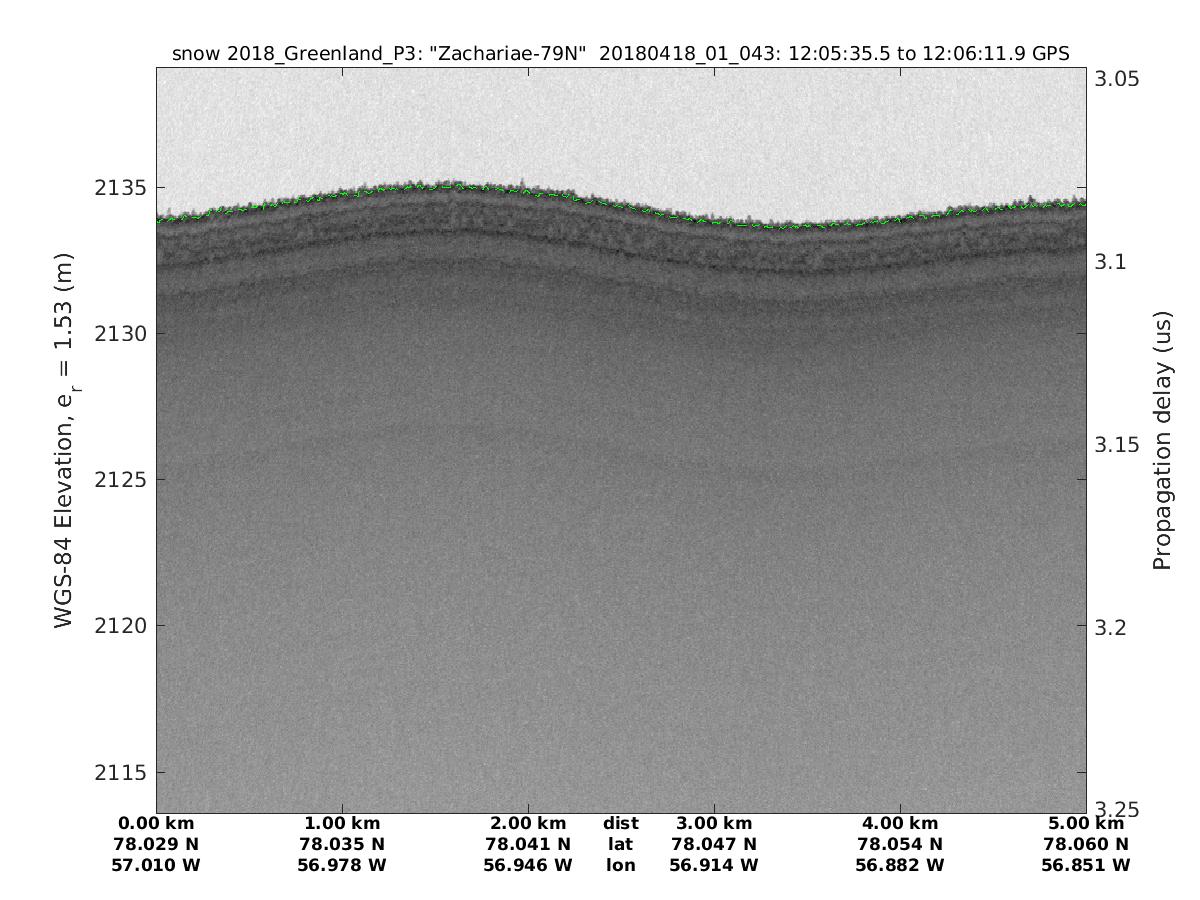Select the 2130 elevation tick label
Image resolution: width=1200 pixels, height=900 pixels.
(121, 333)
